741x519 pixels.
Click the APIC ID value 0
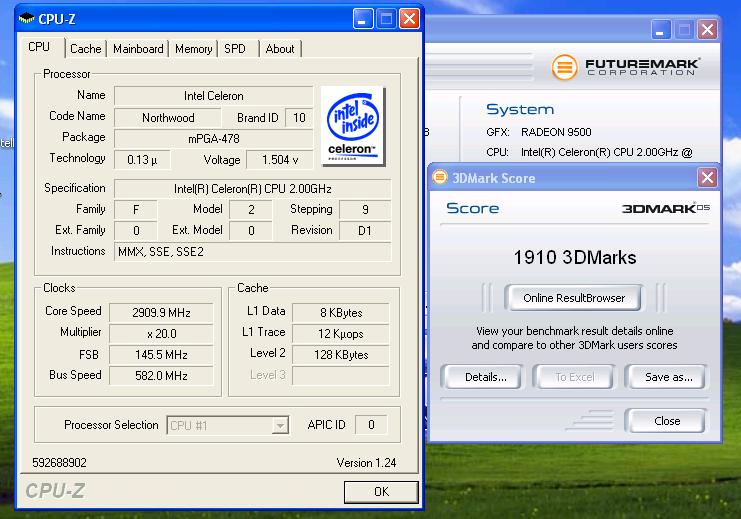point(371,425)
